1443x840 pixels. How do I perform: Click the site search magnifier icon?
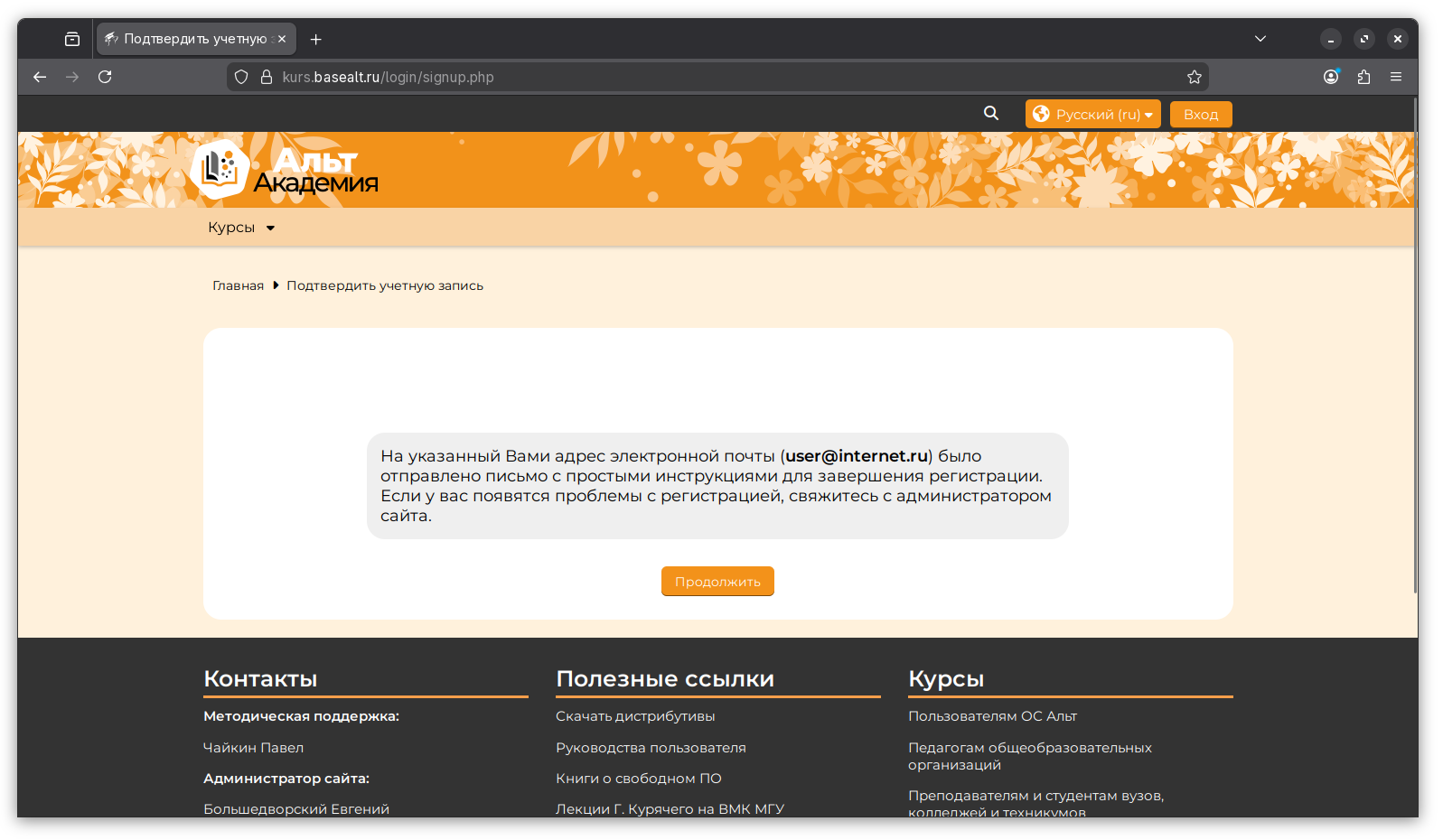coord(991,114)
